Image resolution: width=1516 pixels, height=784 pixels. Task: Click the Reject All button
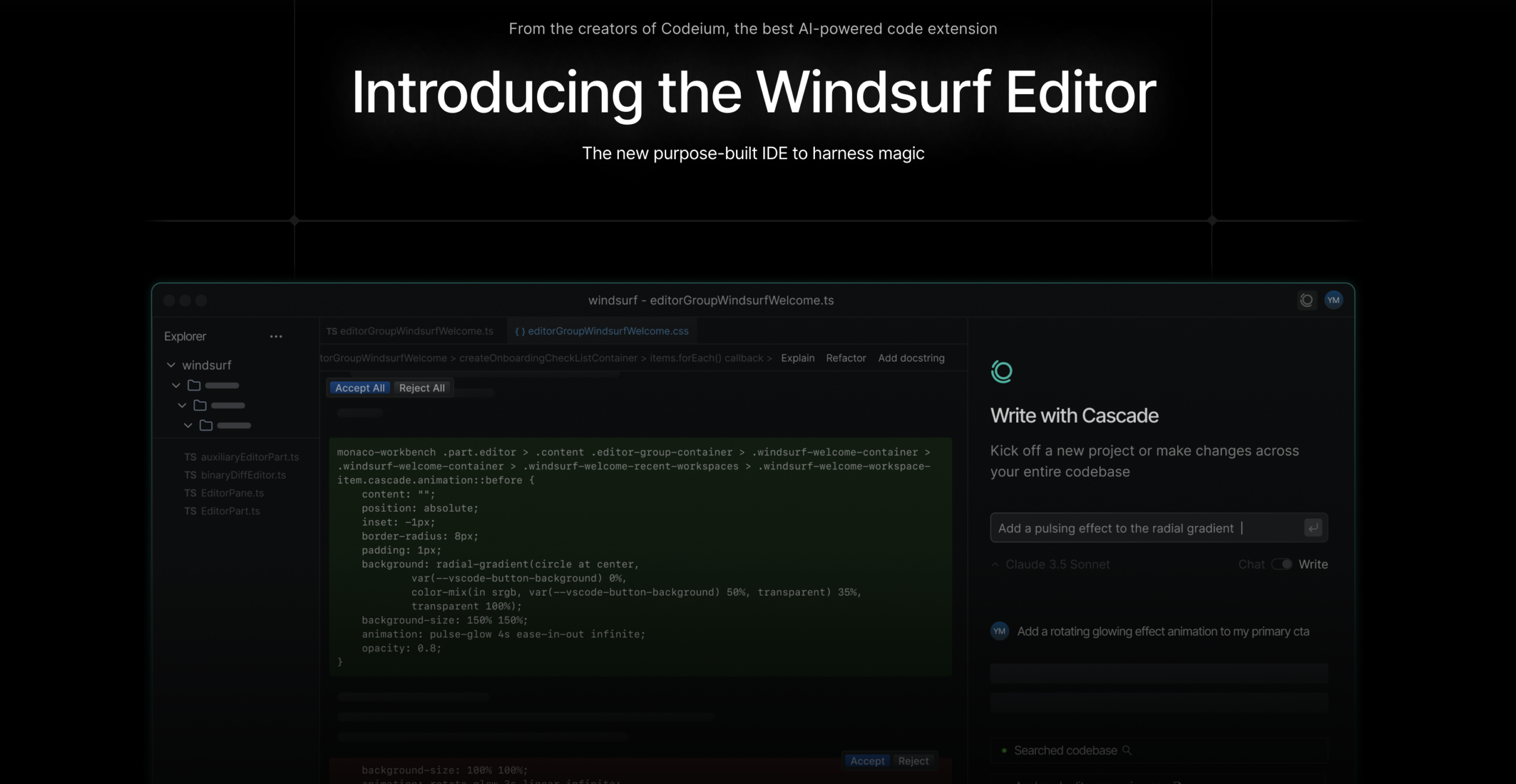pyautogui.click(x=422, y=388)
